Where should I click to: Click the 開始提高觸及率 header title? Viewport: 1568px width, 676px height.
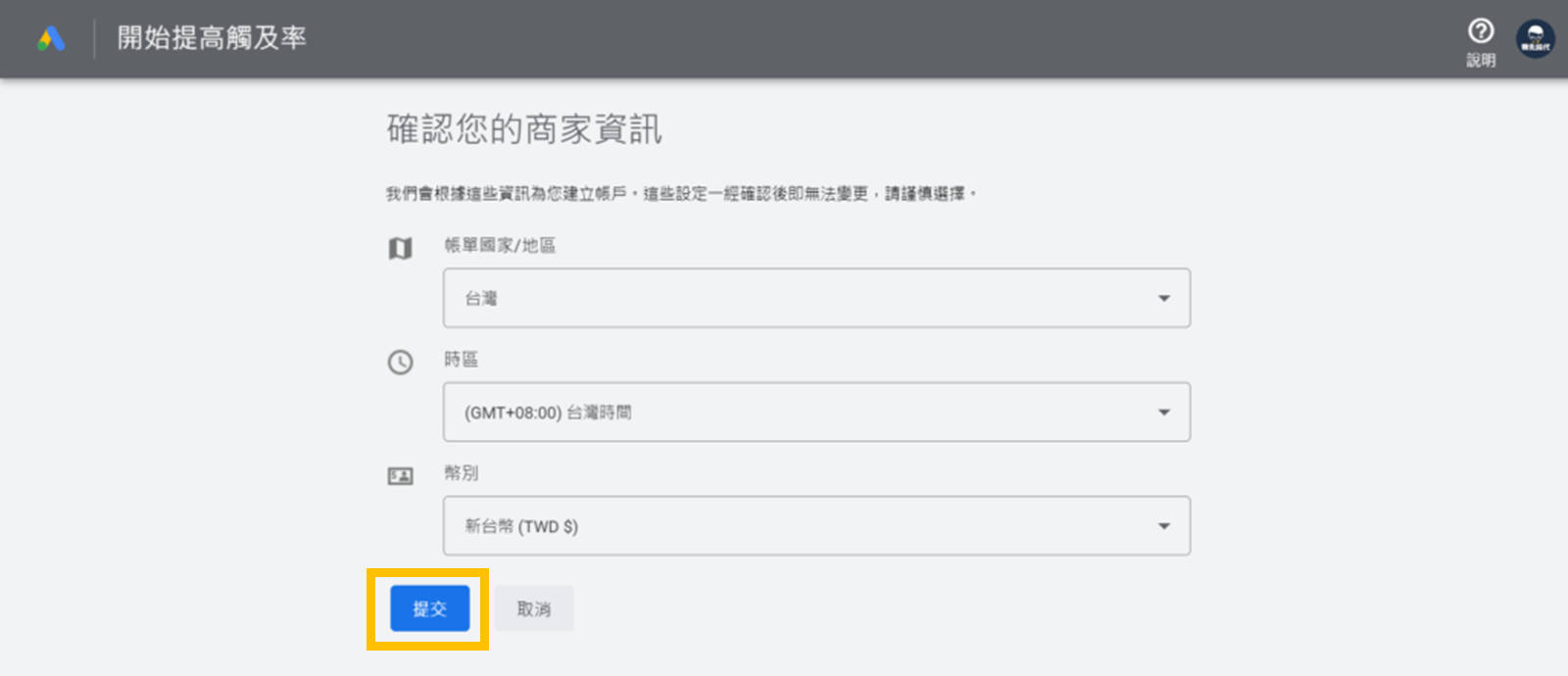click(212, 38)
